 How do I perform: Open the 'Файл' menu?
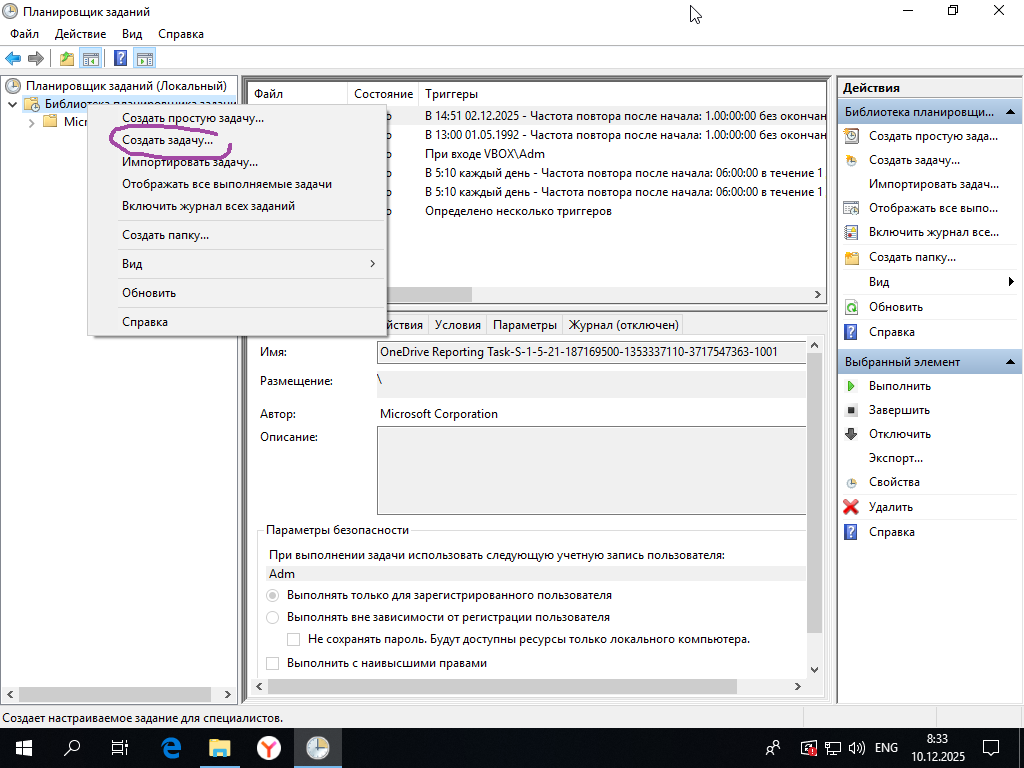[x=24, y=34]
